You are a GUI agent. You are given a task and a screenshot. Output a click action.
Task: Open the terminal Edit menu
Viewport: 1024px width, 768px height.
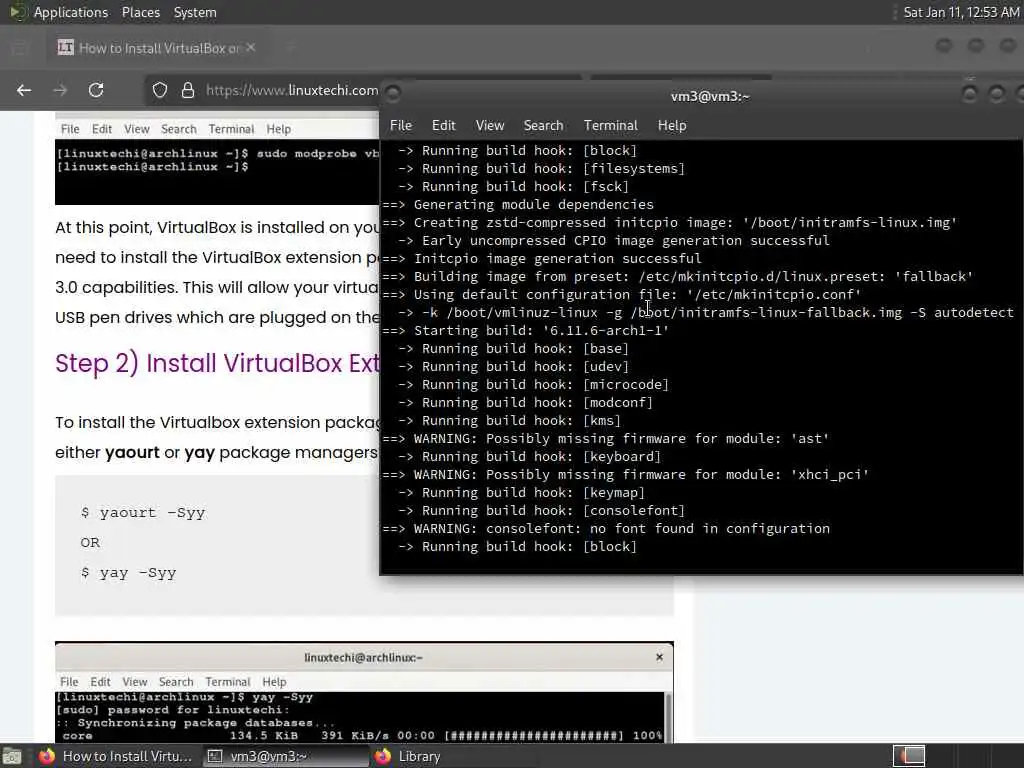[443, 125]
